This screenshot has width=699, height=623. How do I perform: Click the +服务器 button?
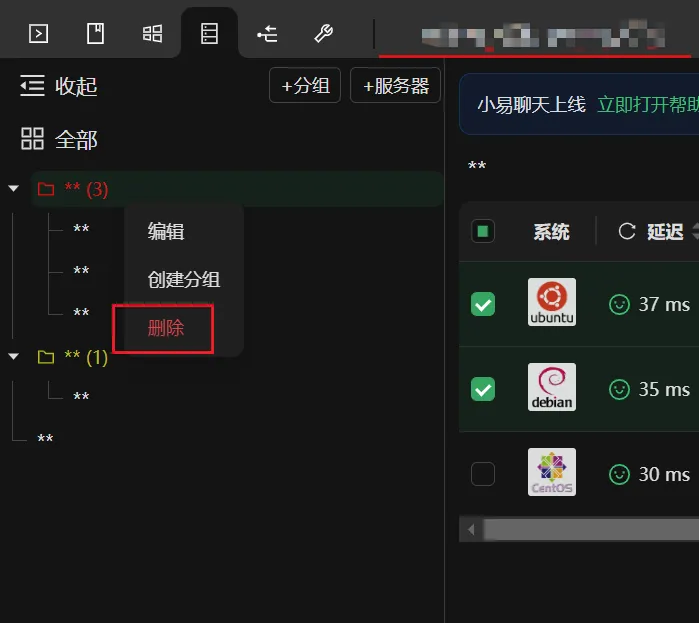395,86
